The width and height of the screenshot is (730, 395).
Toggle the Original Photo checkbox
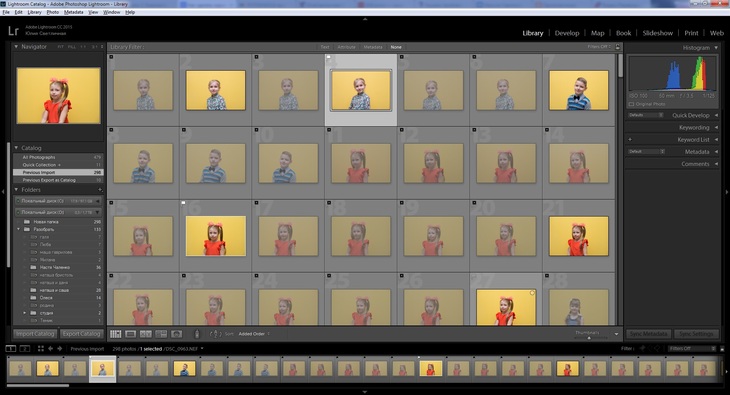(632, 104)
